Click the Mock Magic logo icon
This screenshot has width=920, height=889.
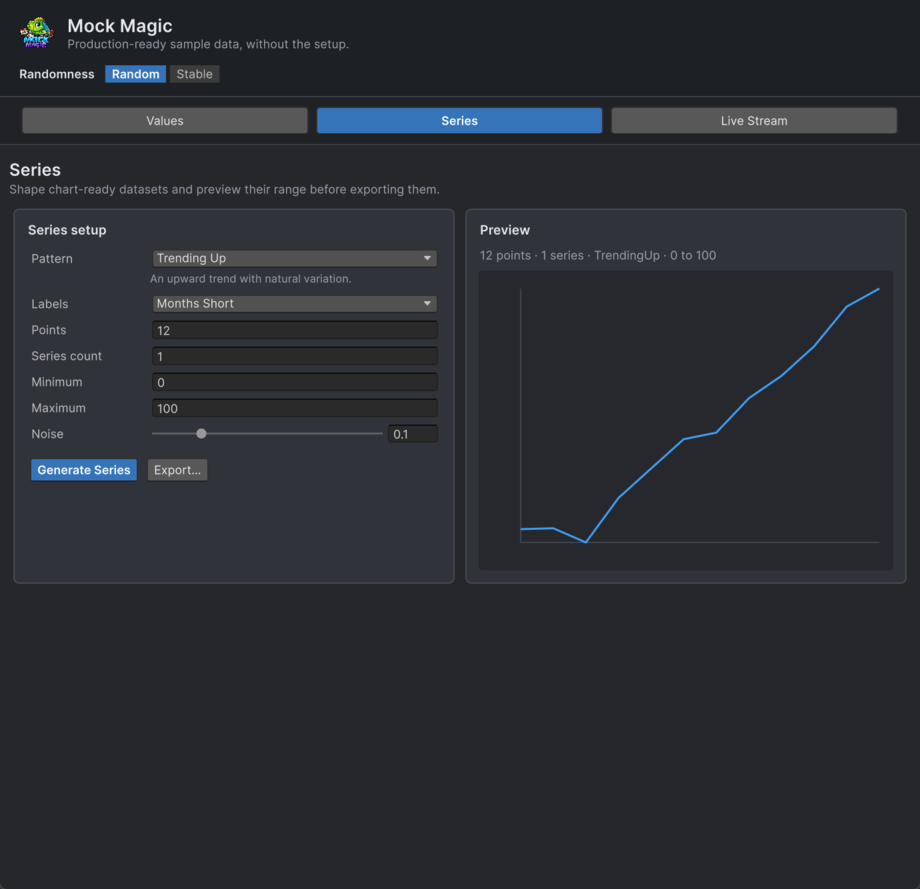click(36, 33)
